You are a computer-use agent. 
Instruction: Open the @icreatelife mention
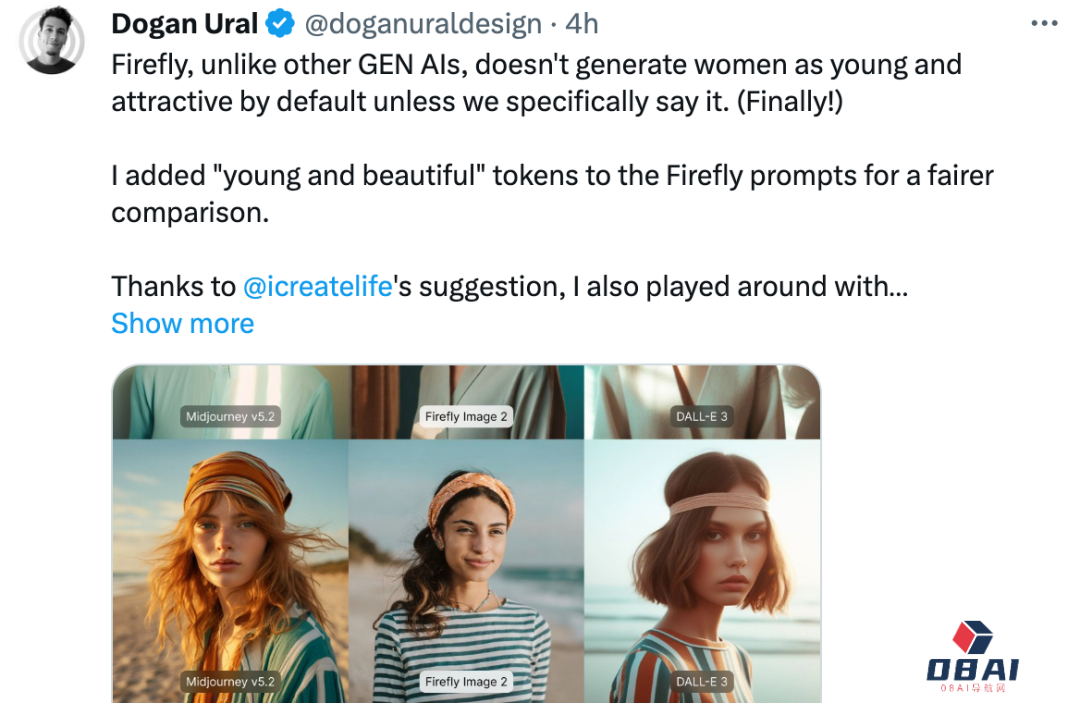(318, 286)
